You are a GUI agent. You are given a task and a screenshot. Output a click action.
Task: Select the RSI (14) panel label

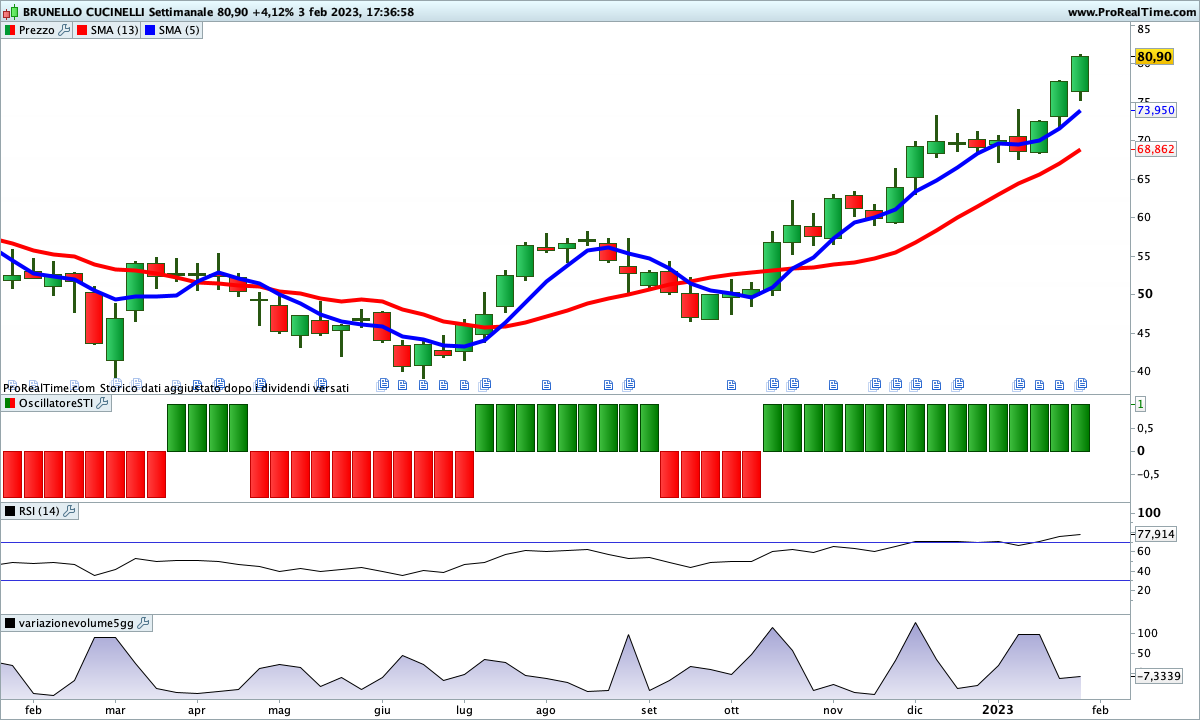click(39, 511)
